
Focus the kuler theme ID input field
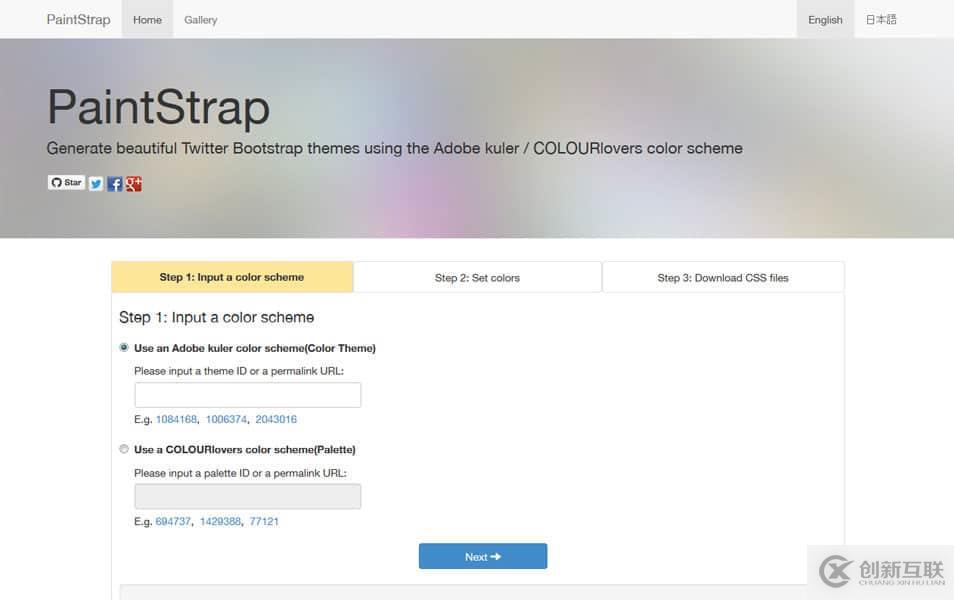click(247, 395)
